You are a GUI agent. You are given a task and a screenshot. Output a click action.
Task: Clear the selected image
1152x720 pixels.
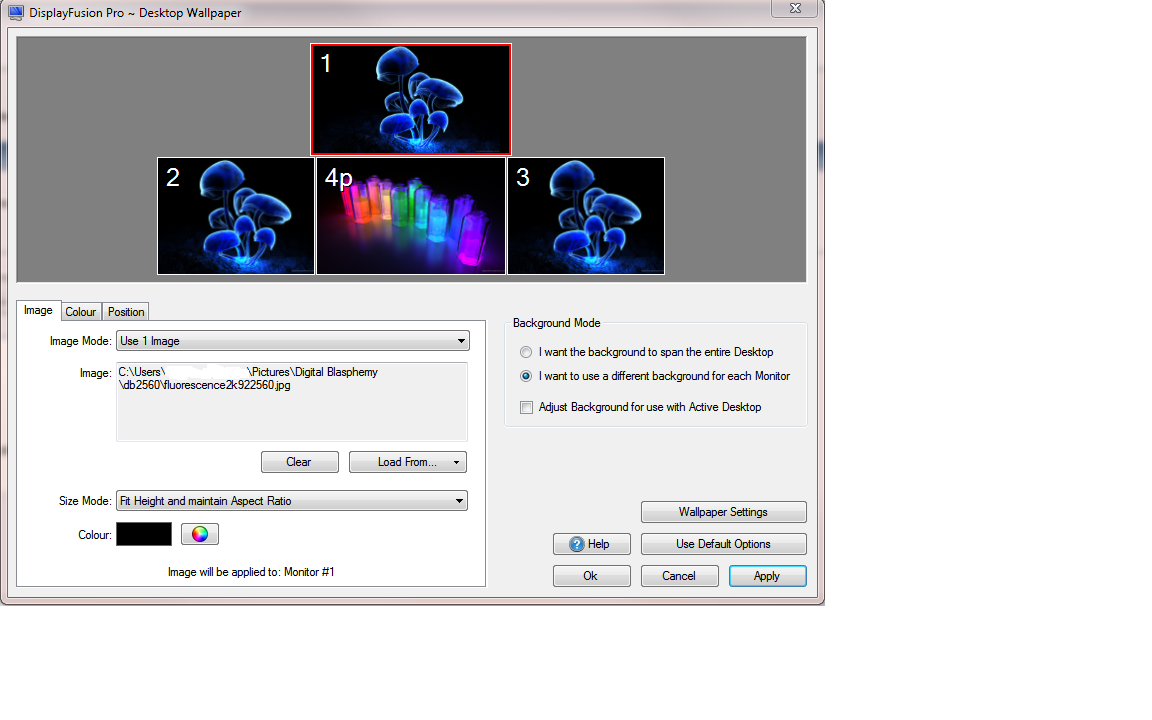299,462
